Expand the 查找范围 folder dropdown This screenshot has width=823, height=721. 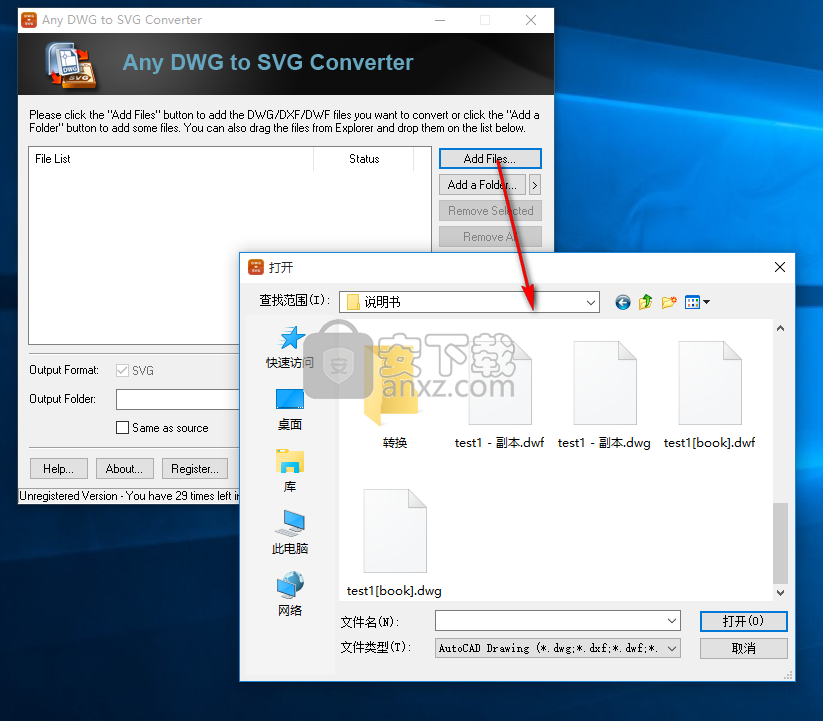click(x=590, y=302)
